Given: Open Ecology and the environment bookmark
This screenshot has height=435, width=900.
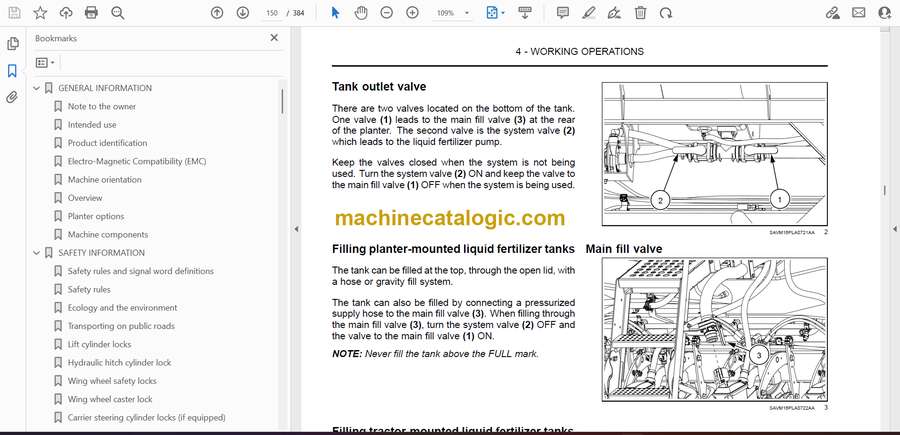Looking at the screenshot, I should 122,308.
